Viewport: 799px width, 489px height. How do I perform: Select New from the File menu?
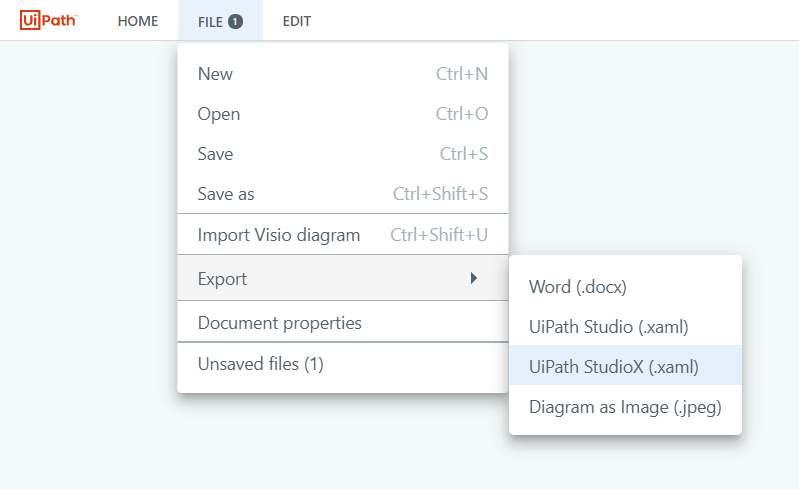click(x=343, y=74)
